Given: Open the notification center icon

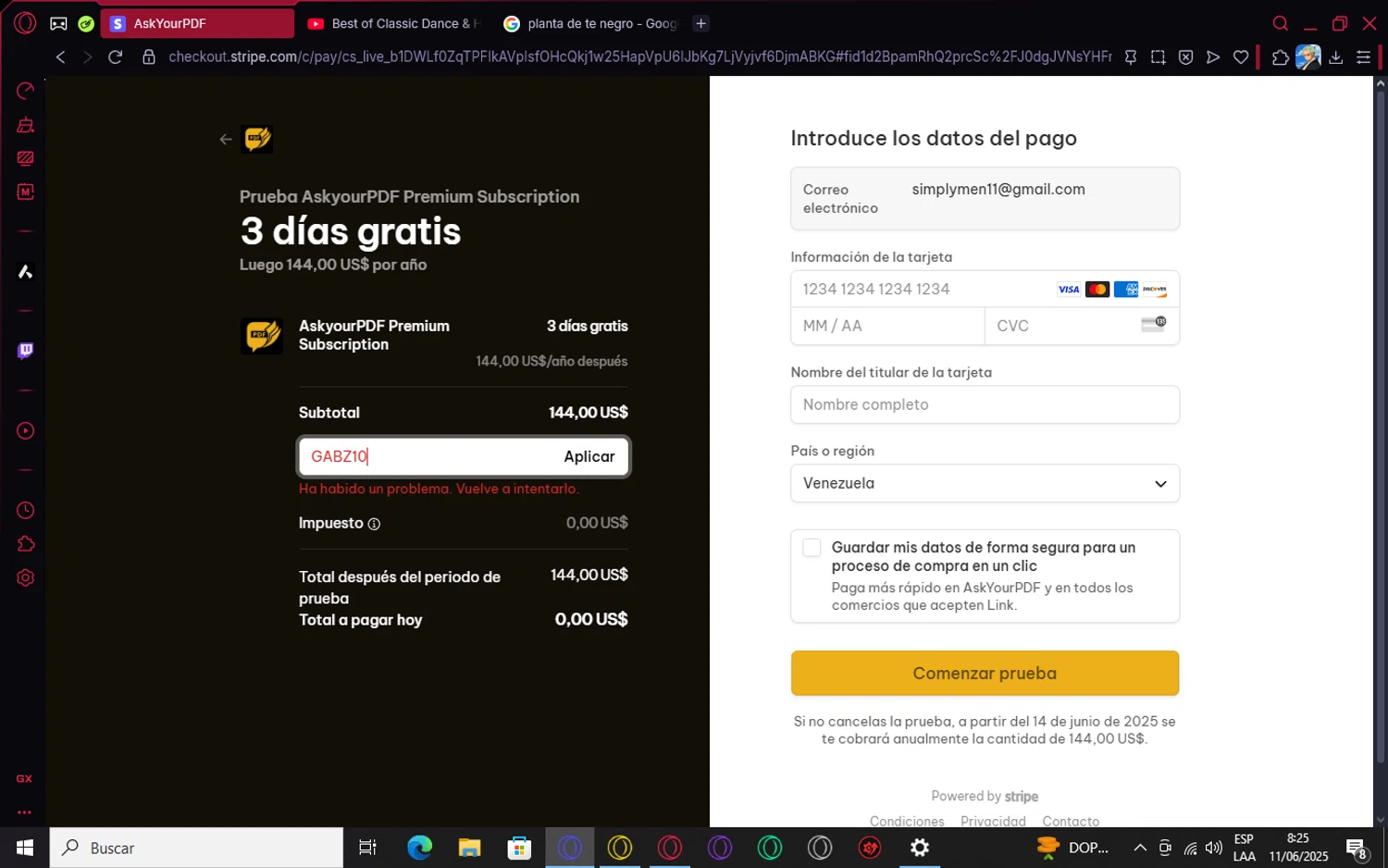Looking at the screenshot, I should click(1357, 849).
